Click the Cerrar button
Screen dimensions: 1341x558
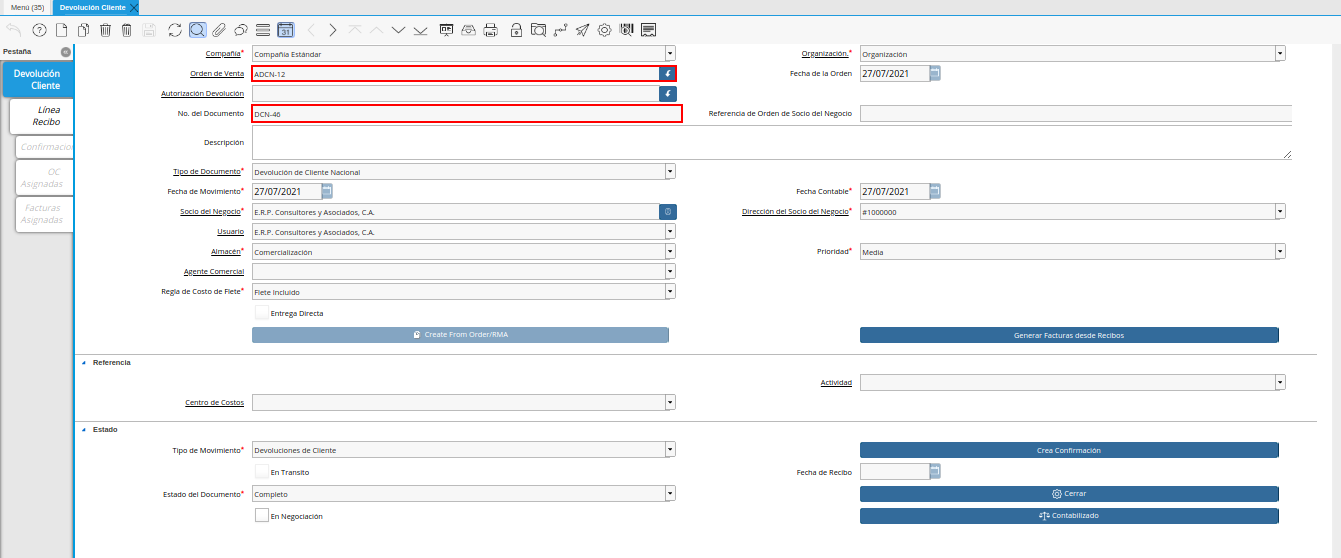click(x=1069, y=494)
